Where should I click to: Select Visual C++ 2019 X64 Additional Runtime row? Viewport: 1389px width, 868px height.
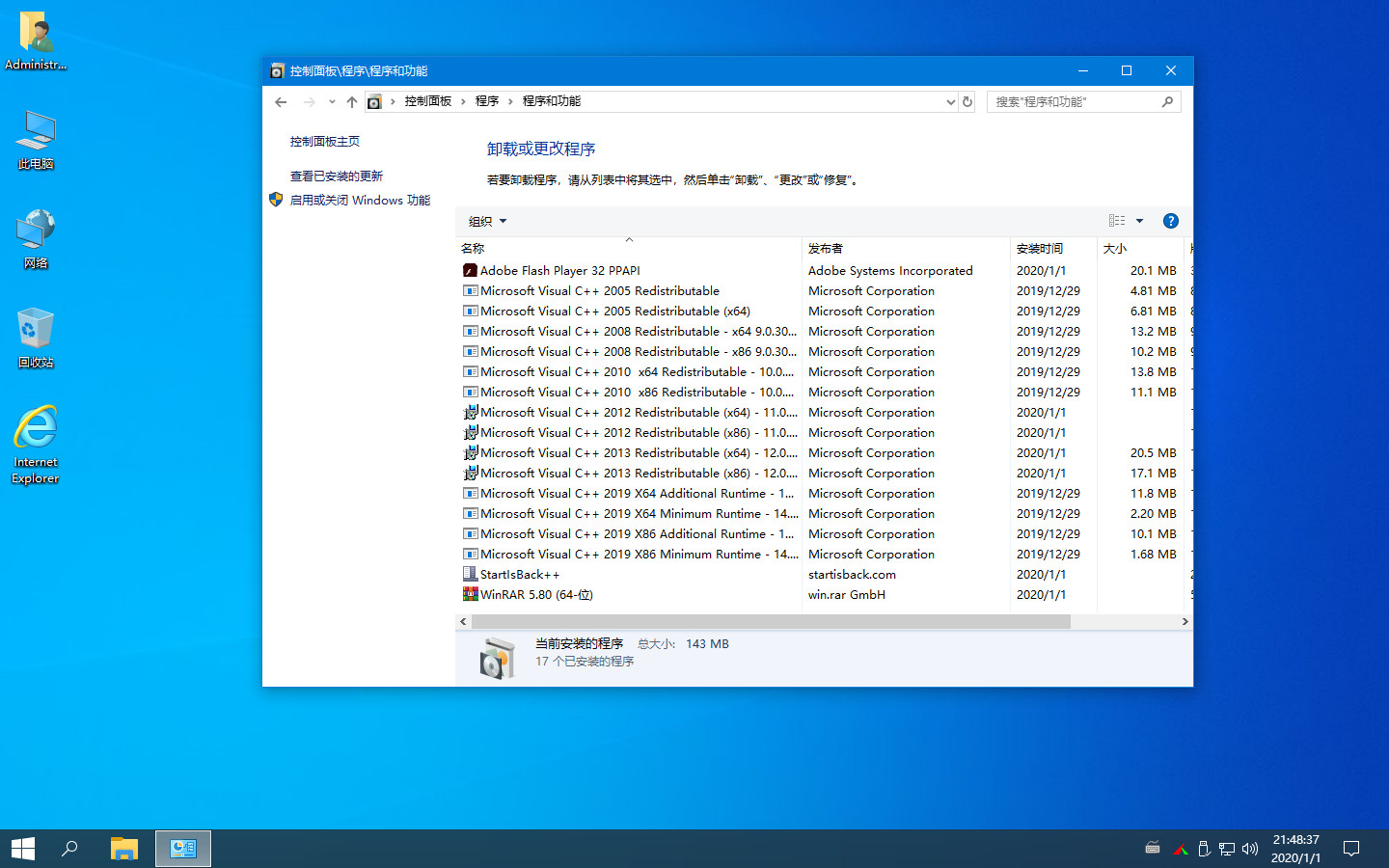(x=824, y=494)
